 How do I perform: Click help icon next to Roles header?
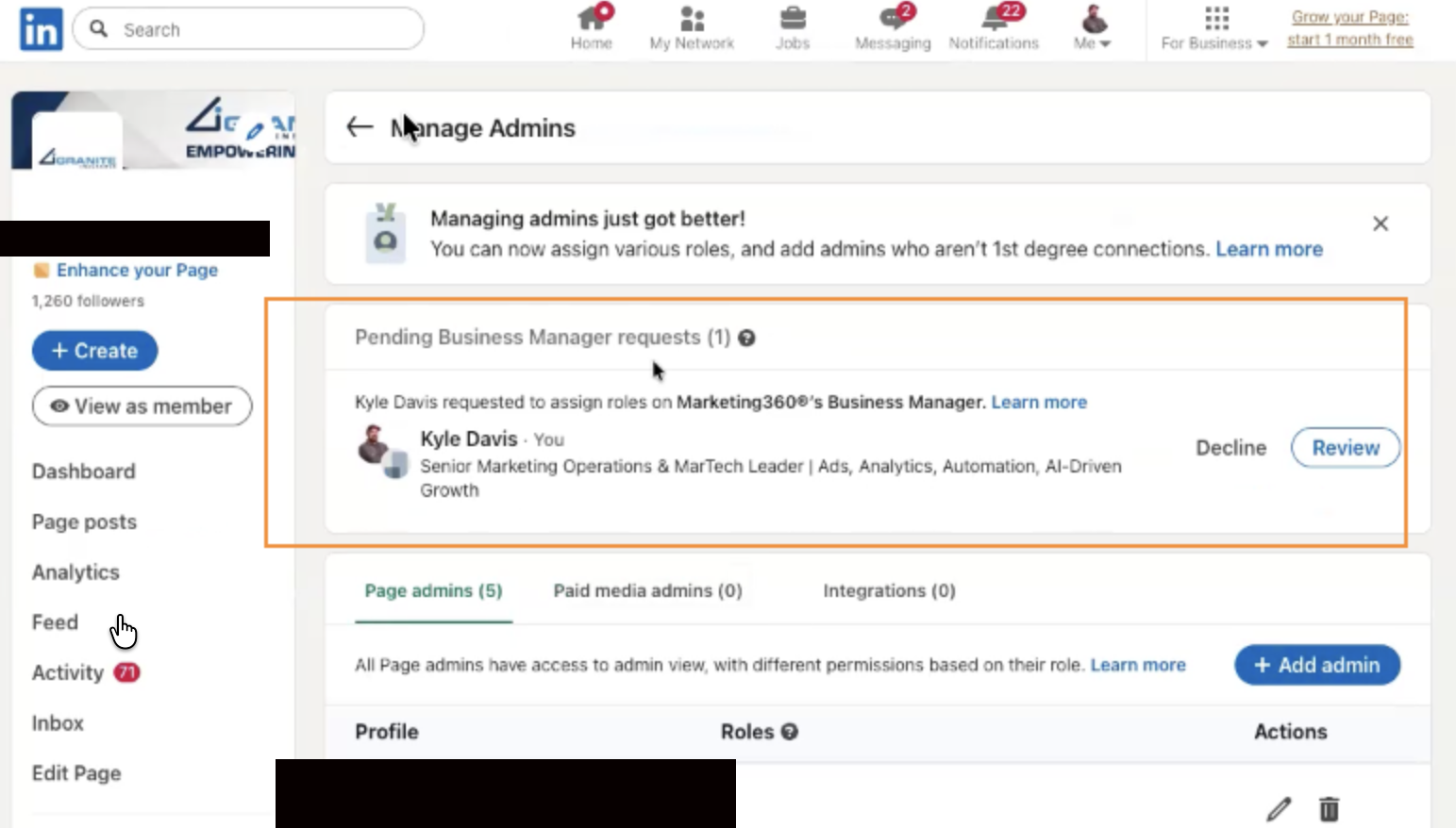pos(790,732)
